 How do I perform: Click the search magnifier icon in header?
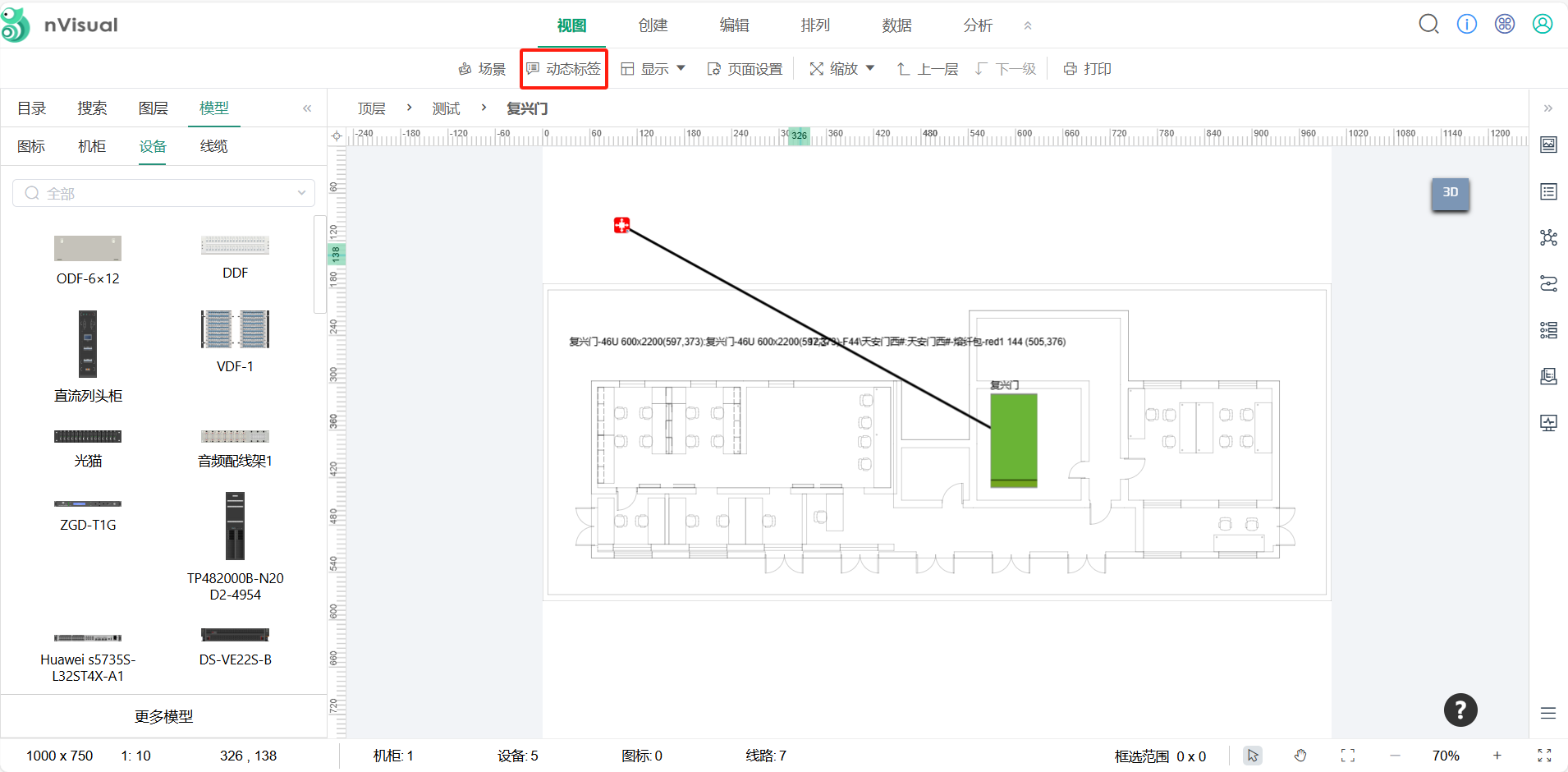(x=1428, y=25)
